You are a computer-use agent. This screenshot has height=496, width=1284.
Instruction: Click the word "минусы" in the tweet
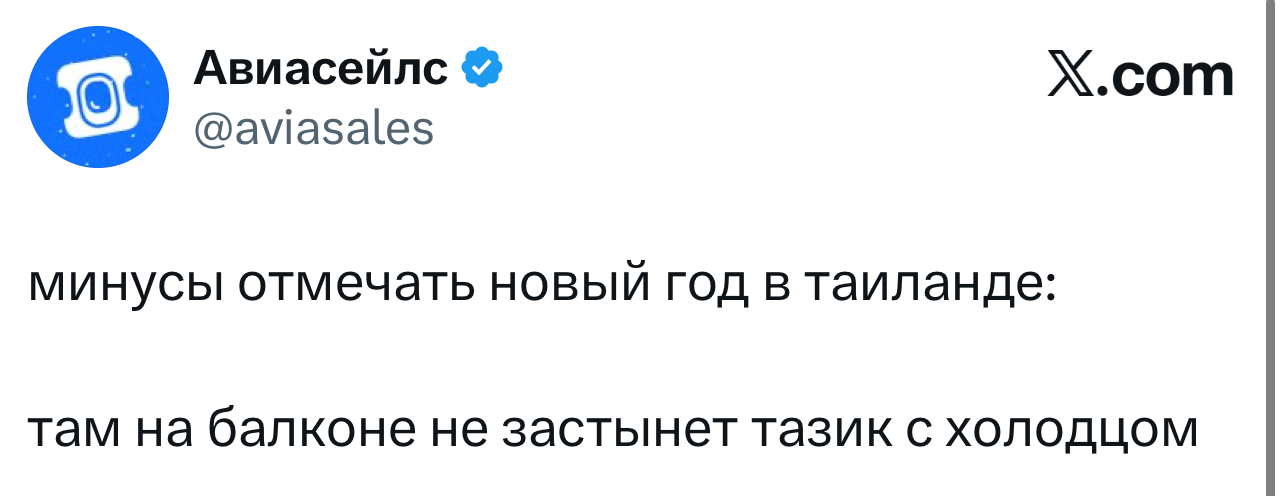125,289
